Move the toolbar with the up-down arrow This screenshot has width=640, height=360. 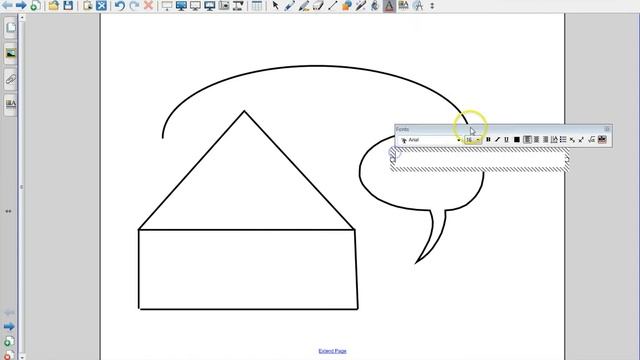click(432, 6)
